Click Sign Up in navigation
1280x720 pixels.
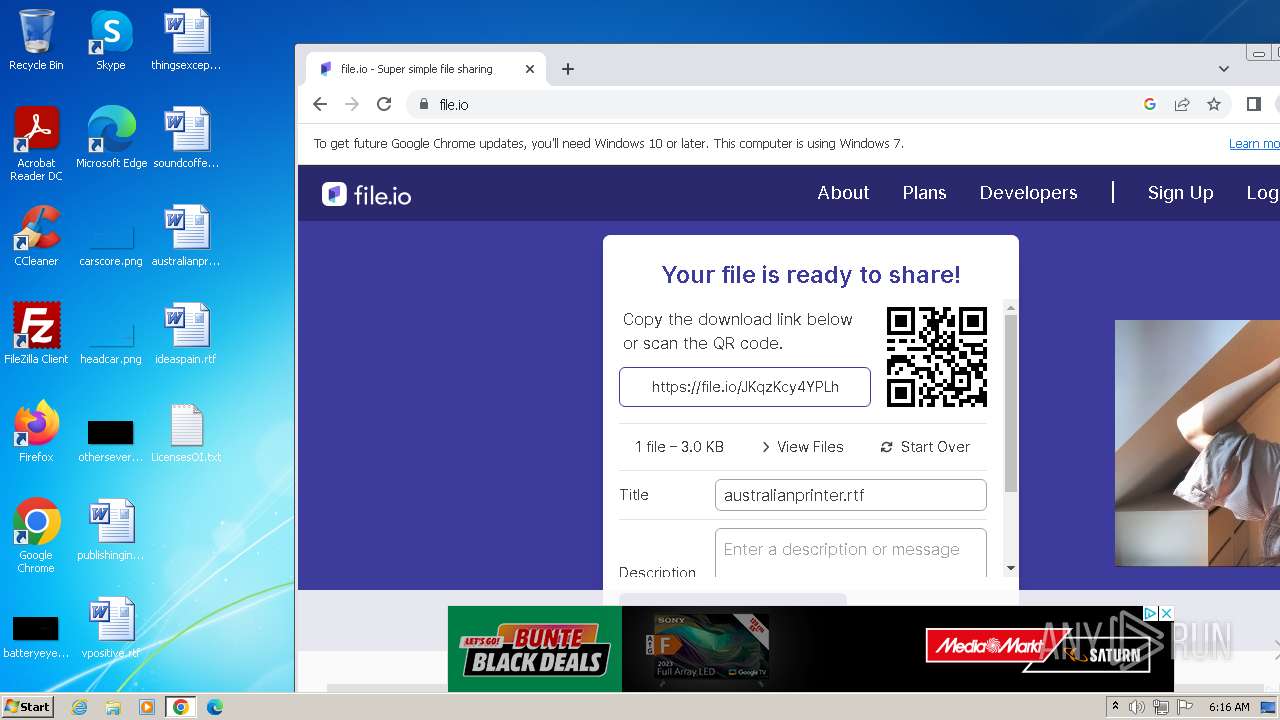(1180, 193)
